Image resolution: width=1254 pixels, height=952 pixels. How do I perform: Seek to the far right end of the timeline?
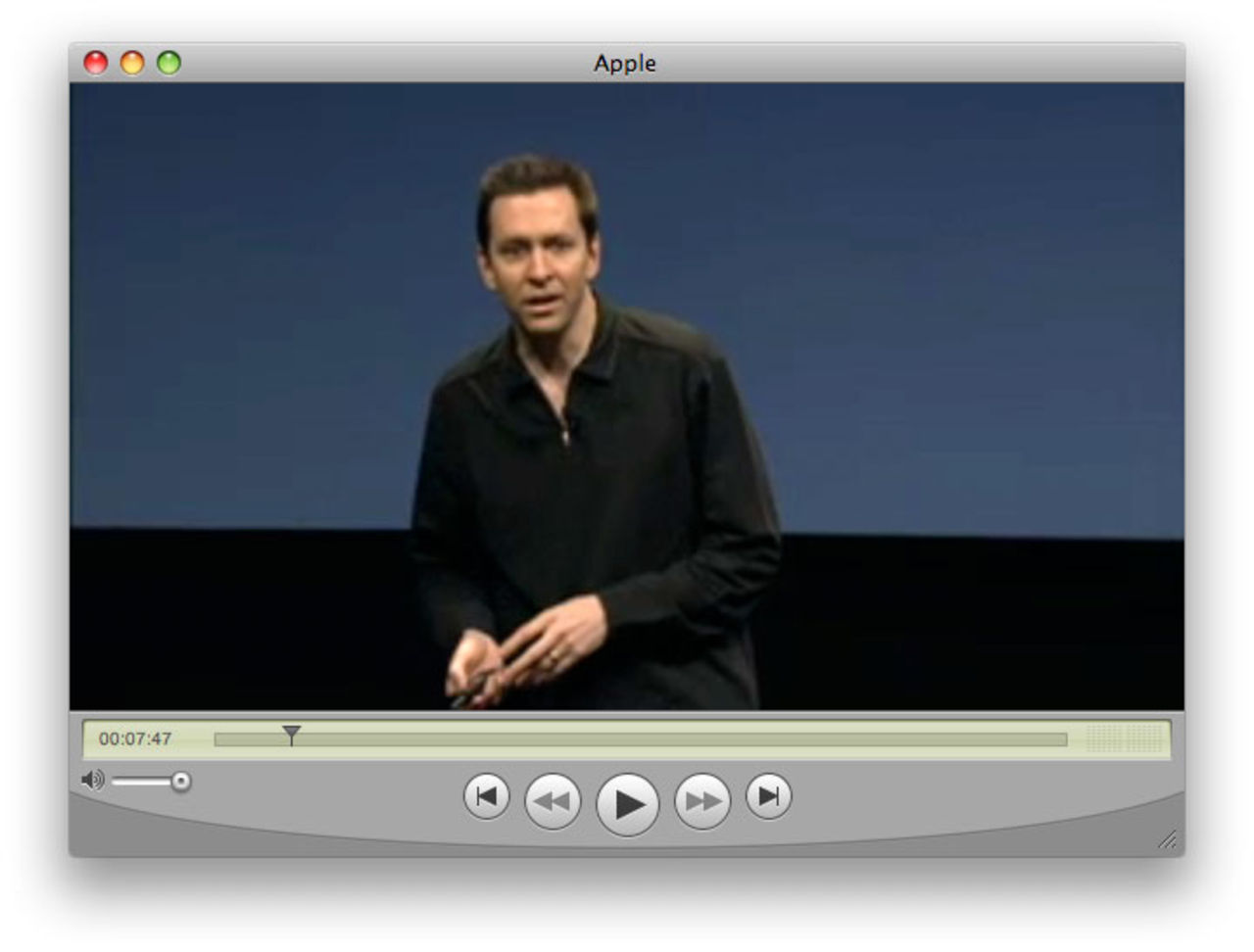1063,739
